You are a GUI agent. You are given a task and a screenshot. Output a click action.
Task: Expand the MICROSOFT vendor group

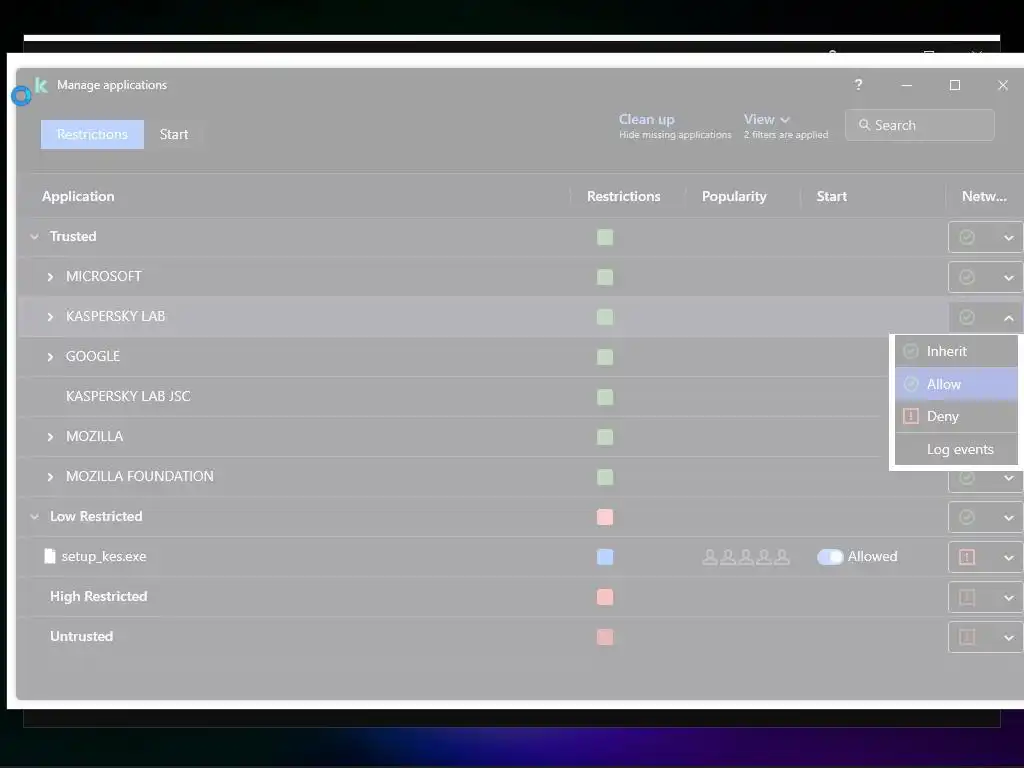click(50, 277)
